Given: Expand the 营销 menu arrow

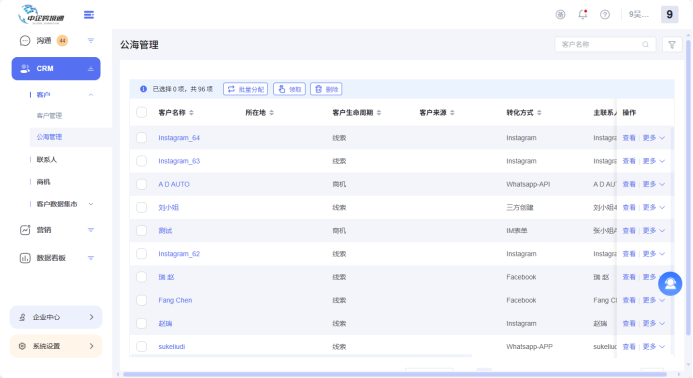Looking at the screenshot, I should (91, 230).
